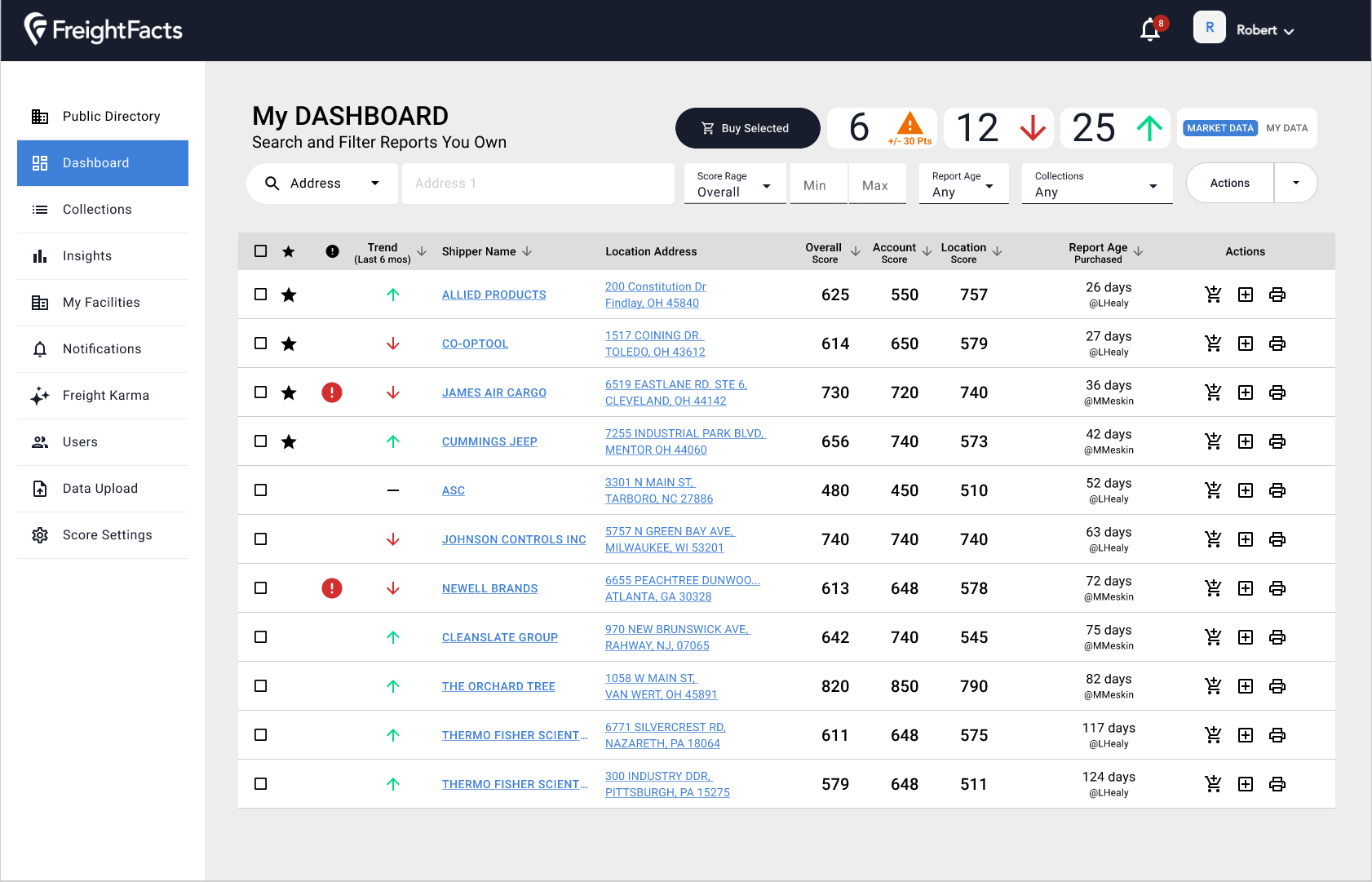Tick the checkbox for CLEANSLATE GROUP
The image size is (1372, 882).
tap(261, 637)
